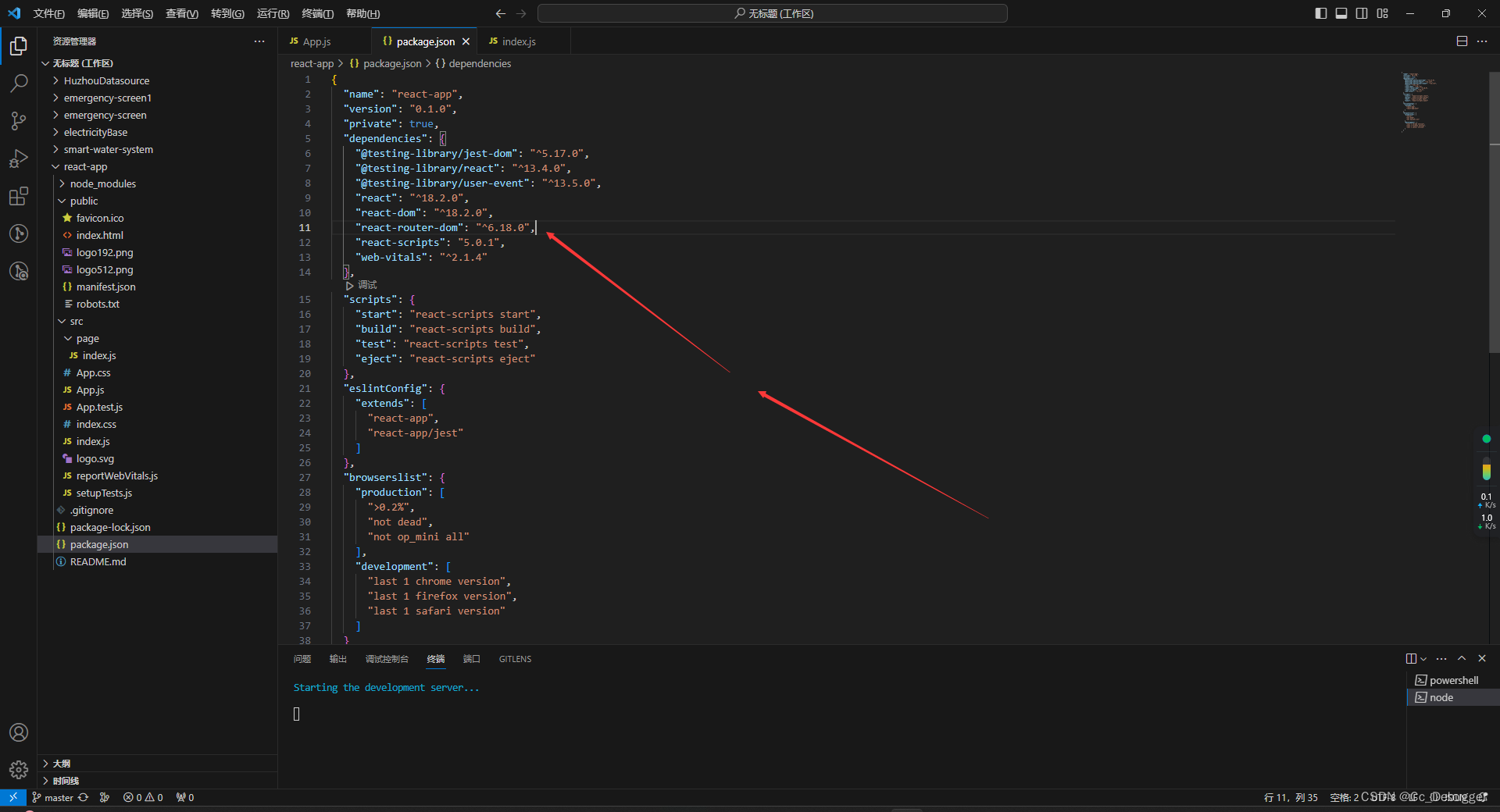Expand the 时间线 timeline section

[66, 781]
